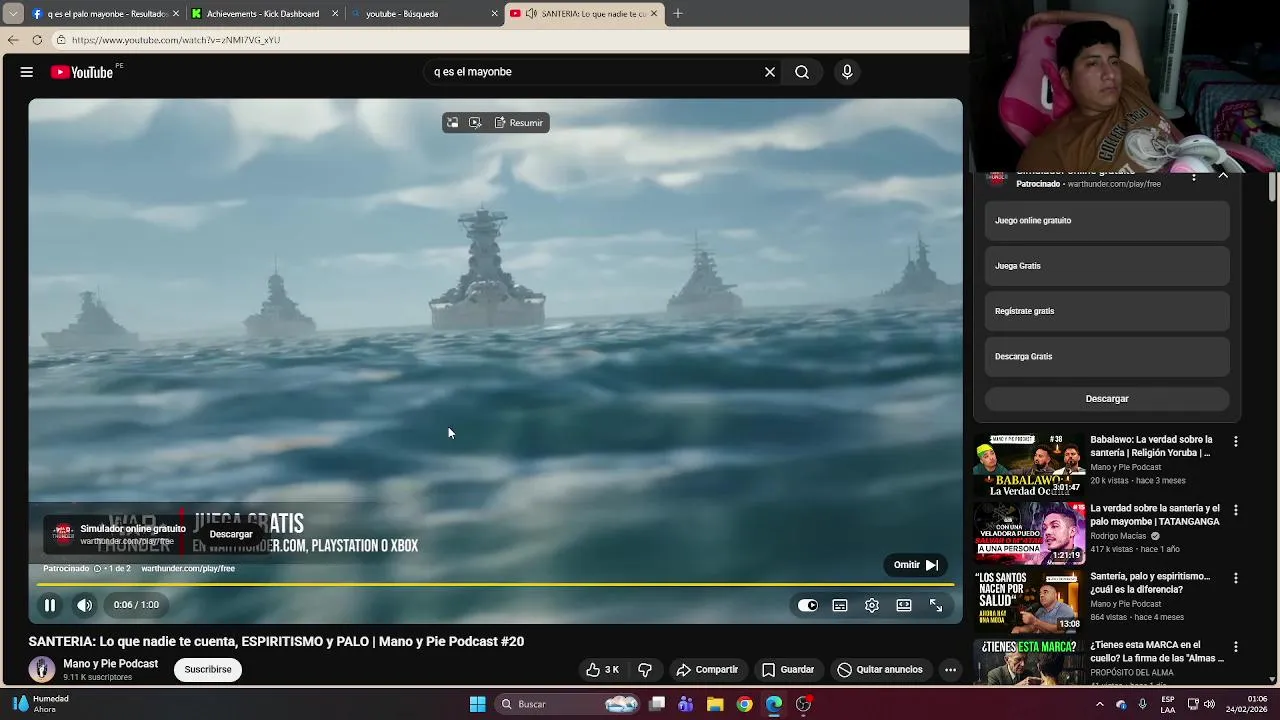Click the Edge video enhance overlay icon

click(475, 123)
